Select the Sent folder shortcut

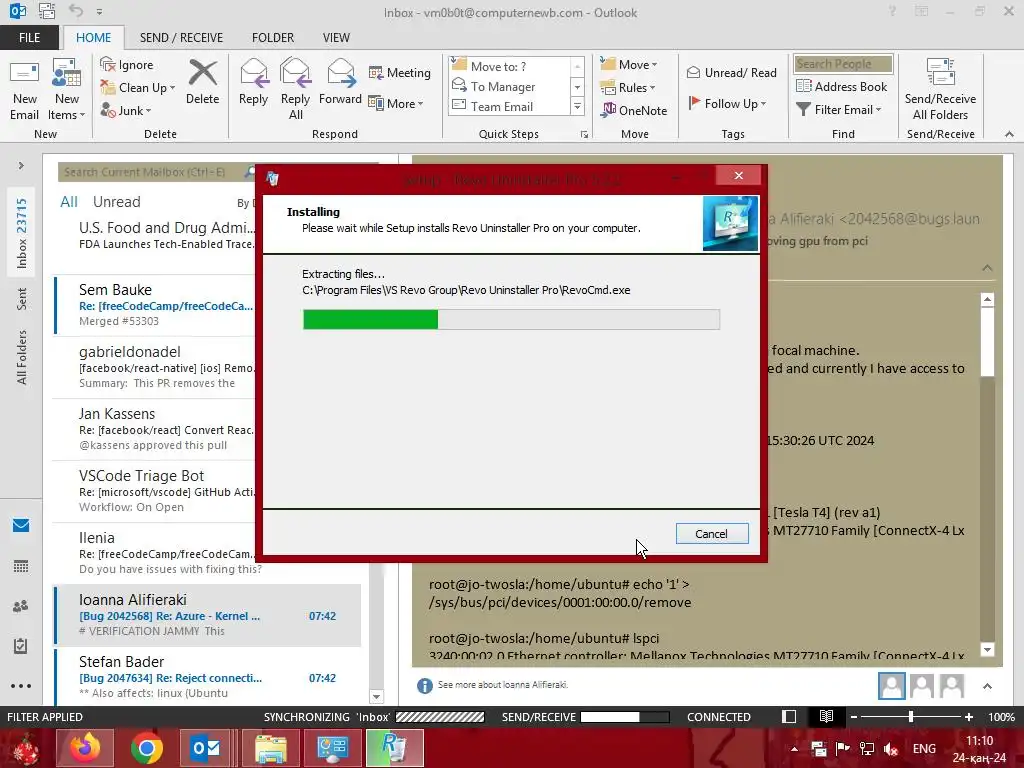pos(22,298)
